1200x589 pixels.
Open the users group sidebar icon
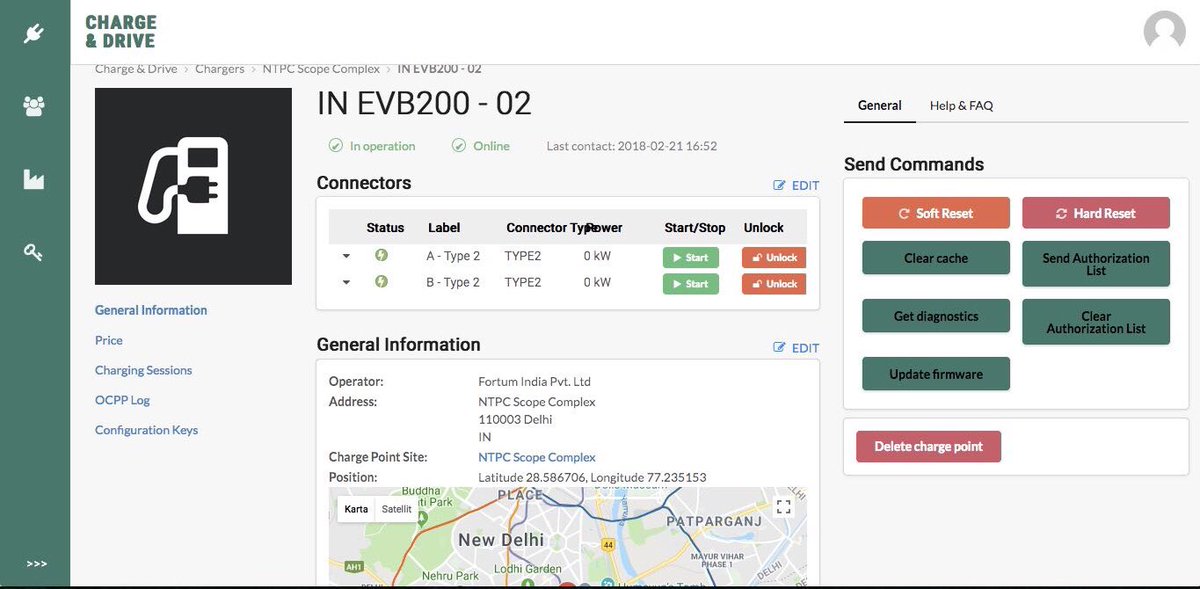(34, 106)
